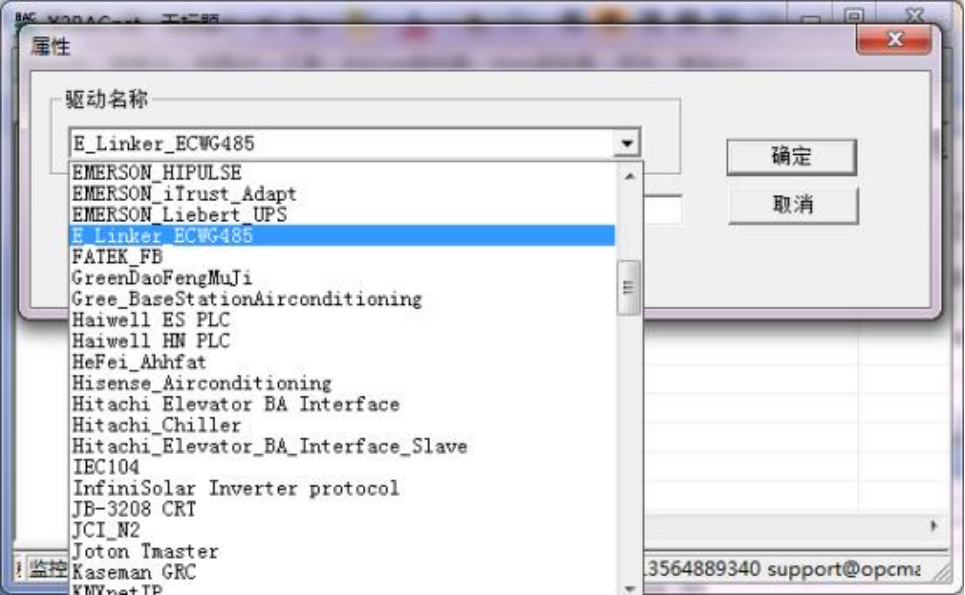
Task: Select Joton Tmaster driver
Action: tap(343, 551)
